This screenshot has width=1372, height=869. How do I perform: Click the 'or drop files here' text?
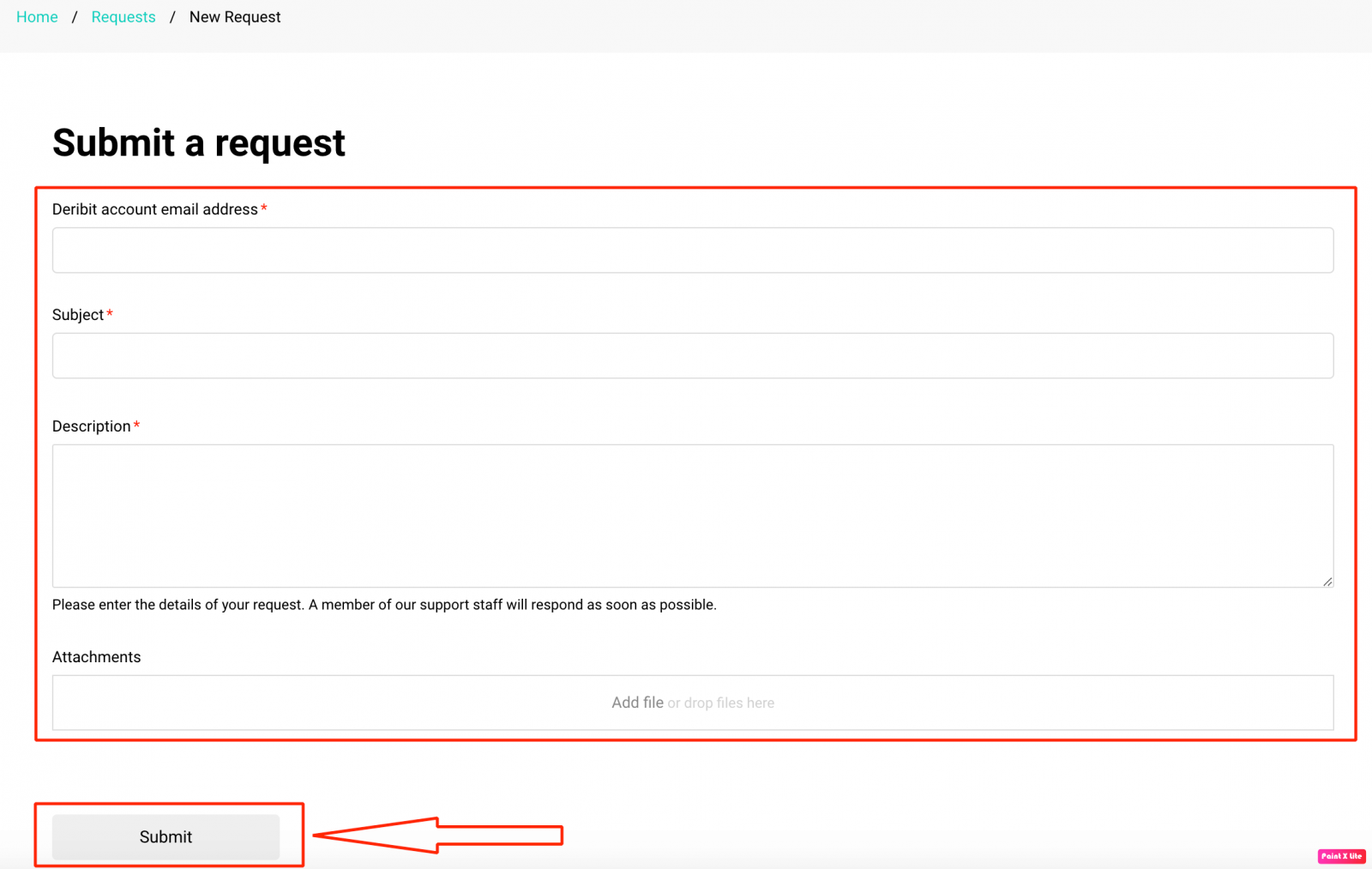tap(720, 703)
